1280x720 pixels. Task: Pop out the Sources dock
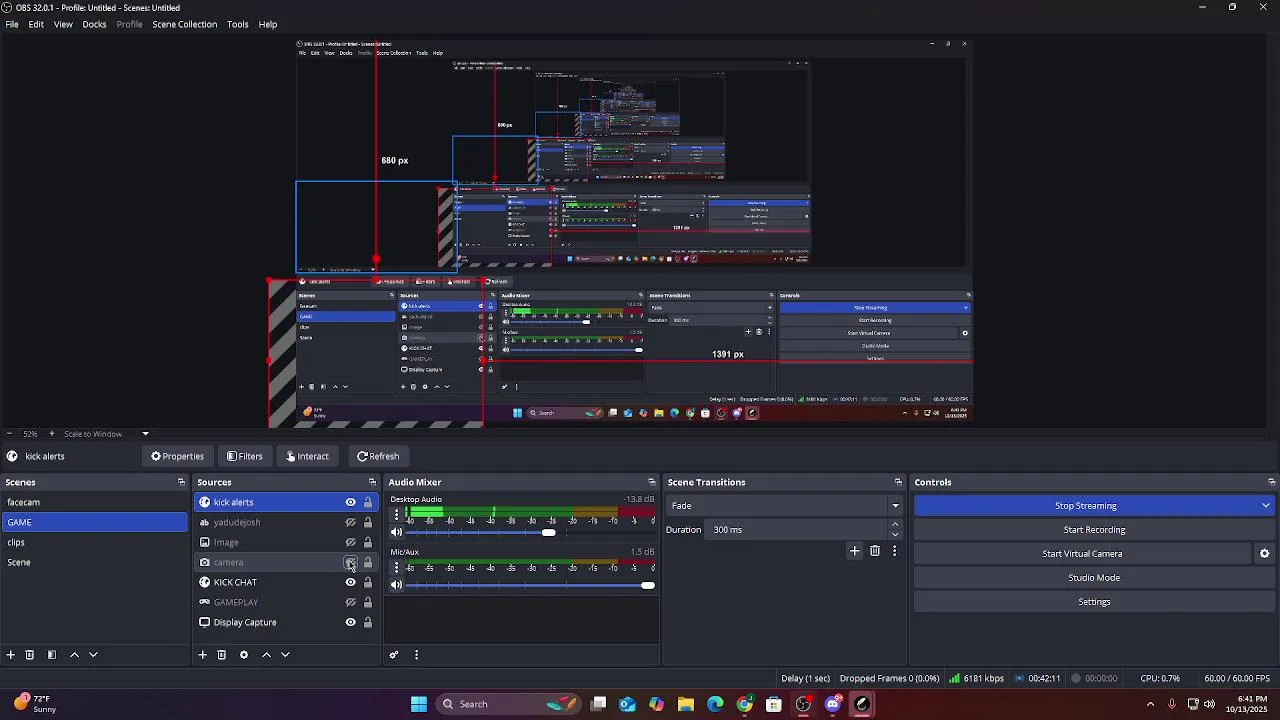(372, 482)
